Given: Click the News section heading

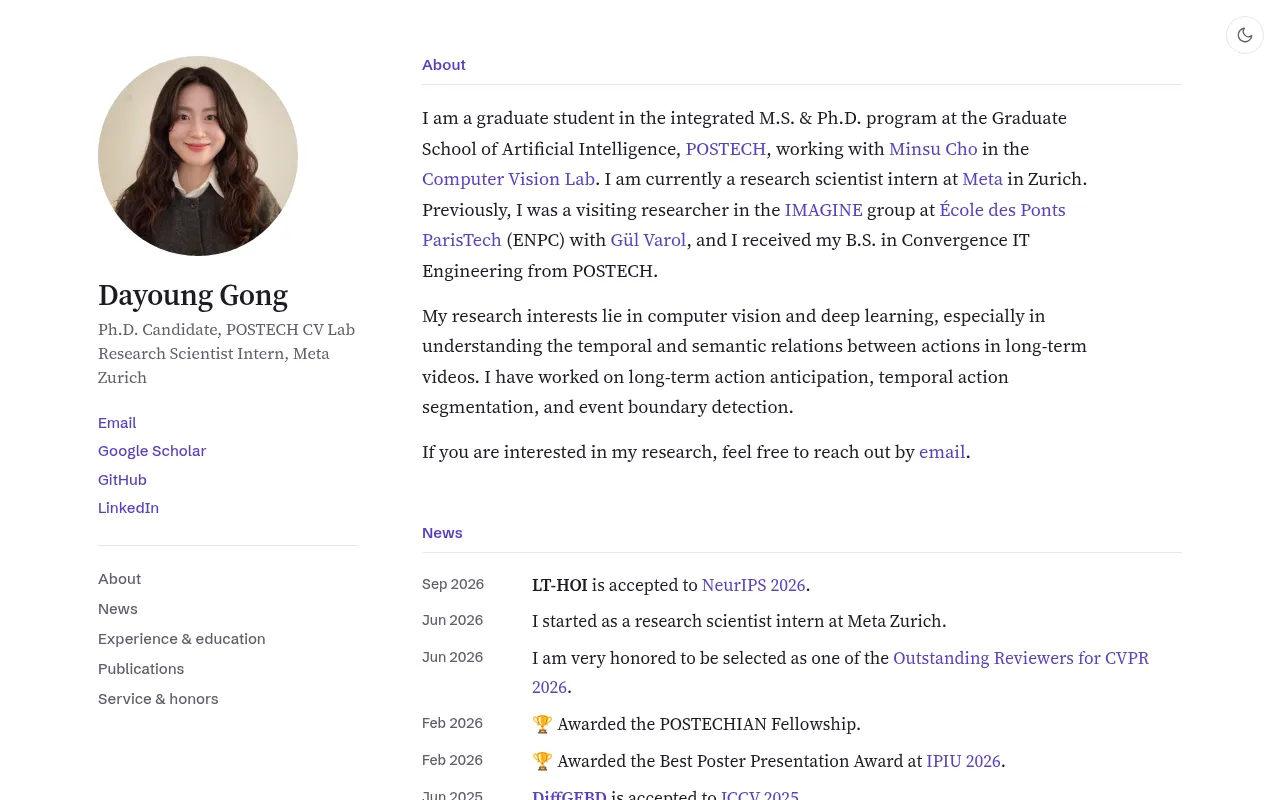Looking at the screenshot, I should click(x=442, y=533).
